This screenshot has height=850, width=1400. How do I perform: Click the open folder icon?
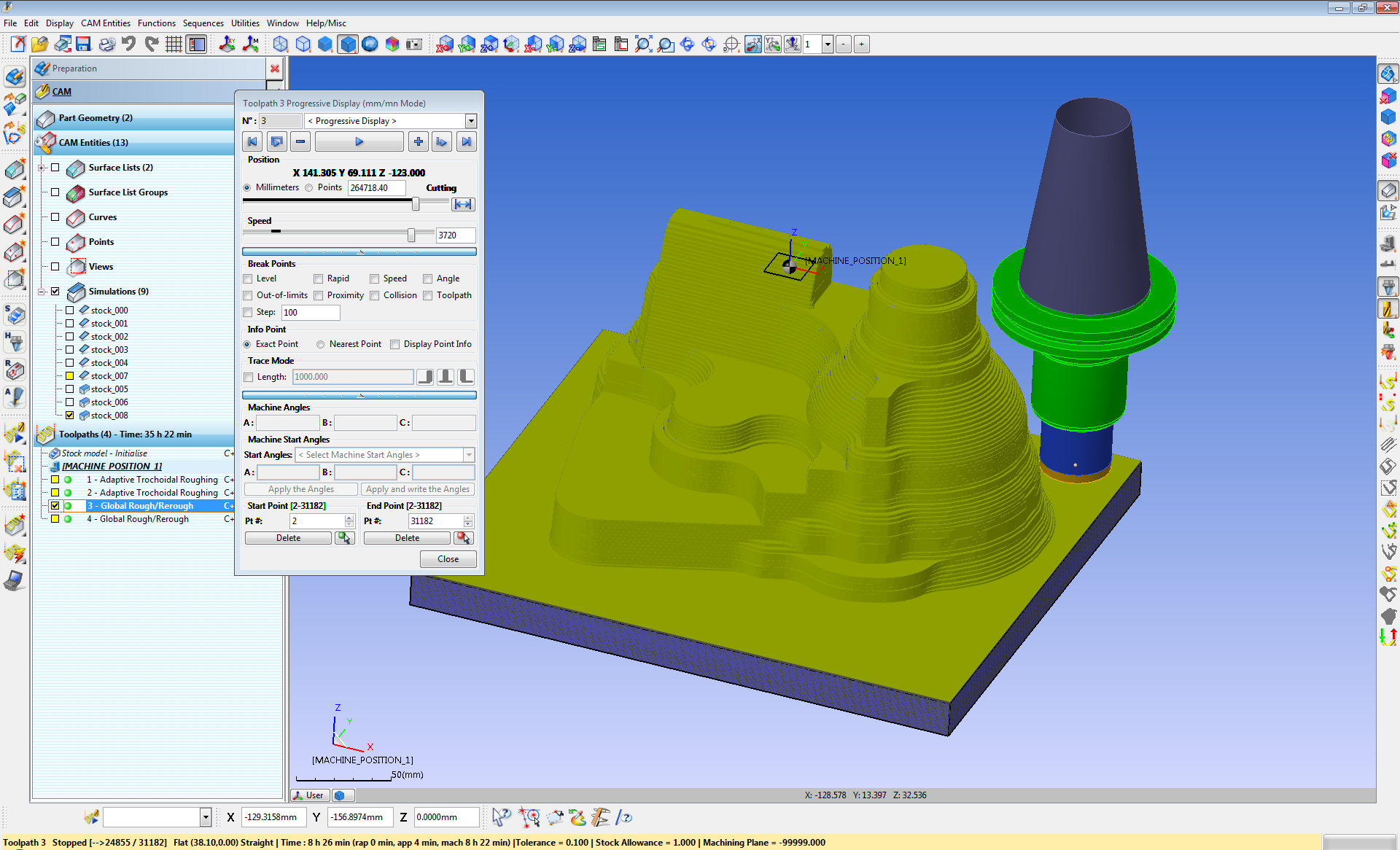point(39,44)
